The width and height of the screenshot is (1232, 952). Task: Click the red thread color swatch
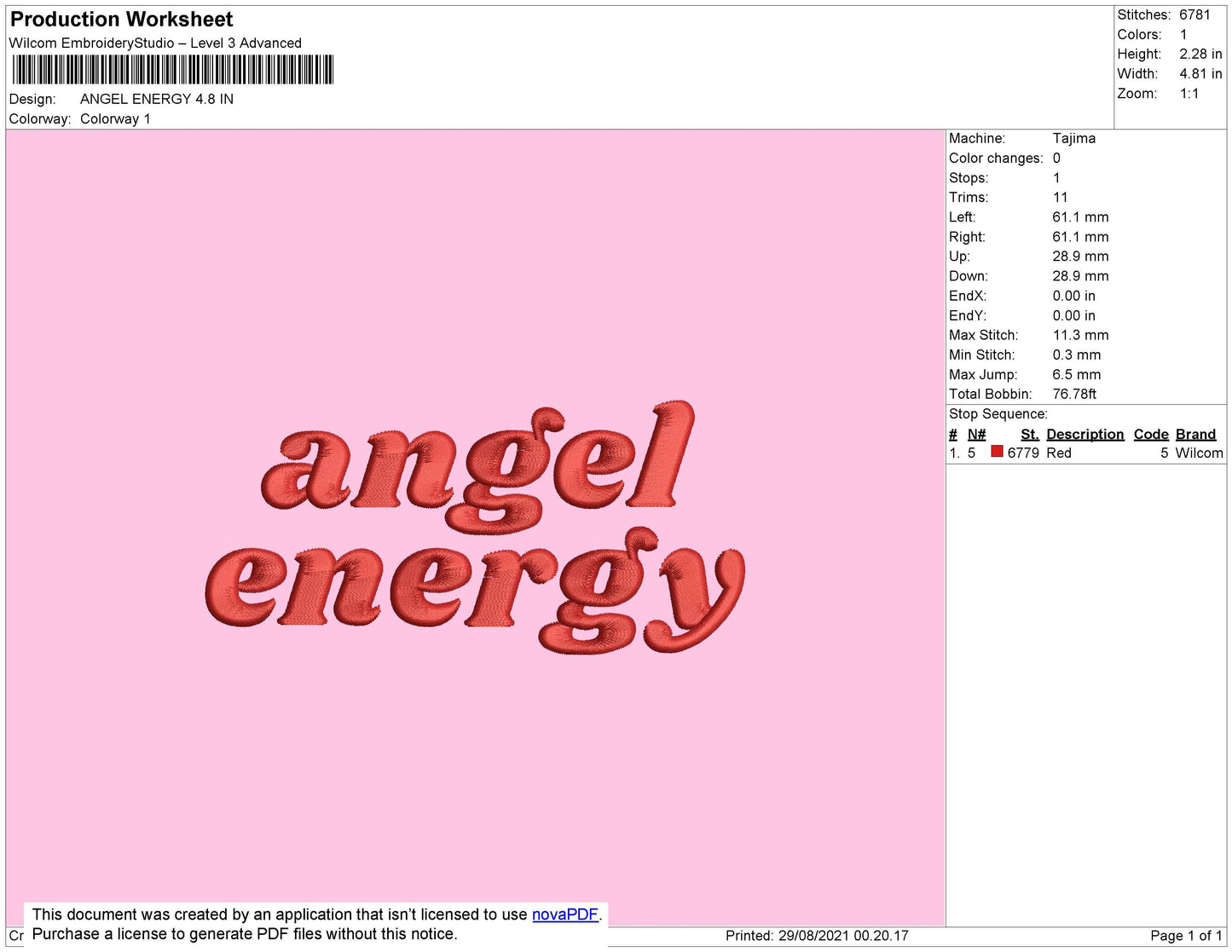997,452
